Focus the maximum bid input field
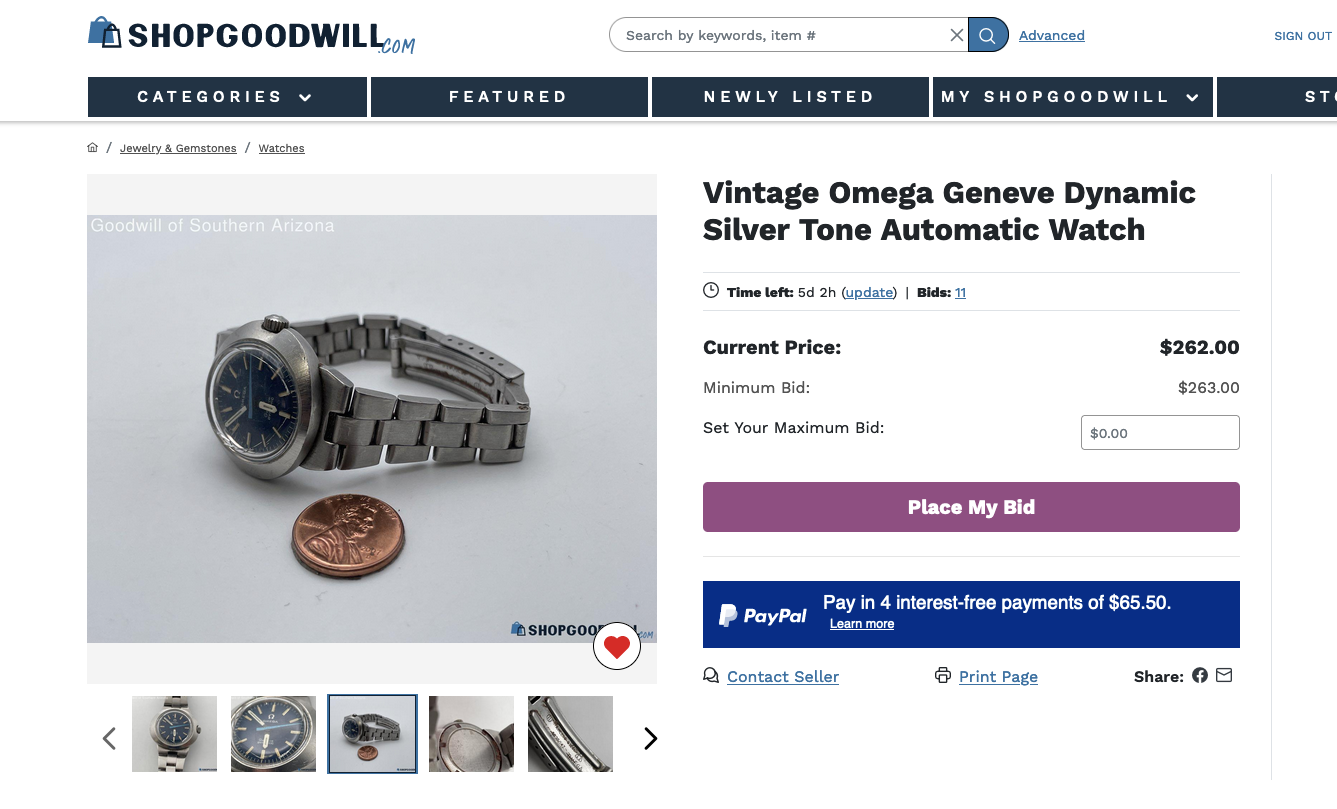The width and height of the screenshot is (1337, 809). (x=1160, y=433)
